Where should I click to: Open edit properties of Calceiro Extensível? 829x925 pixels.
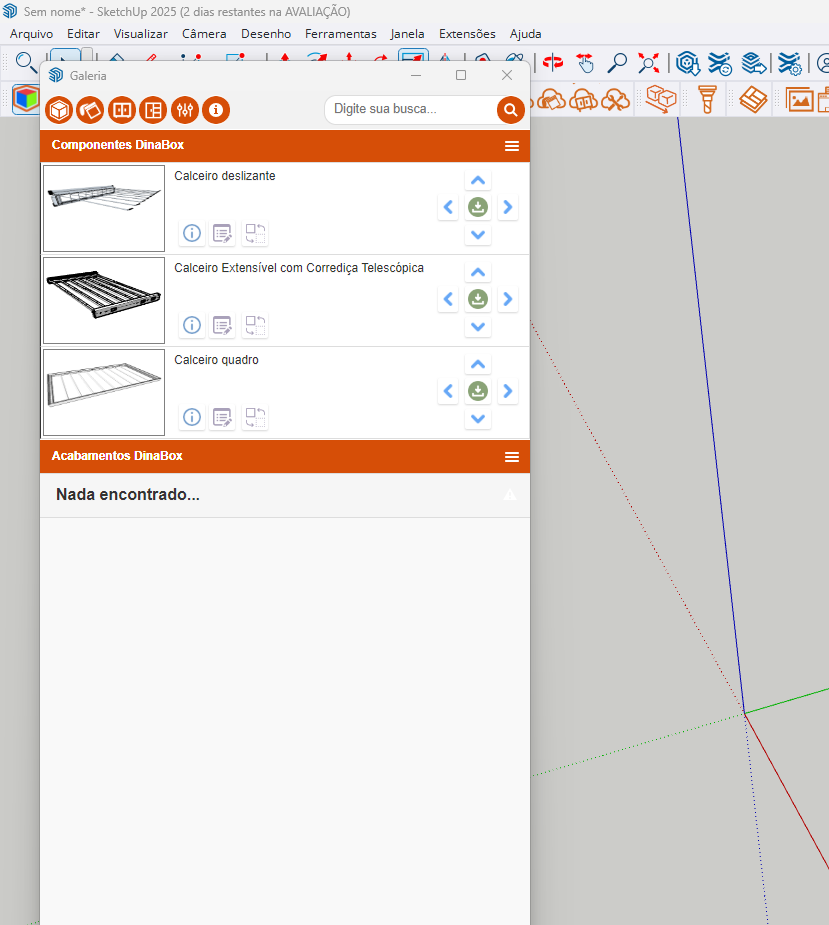click(x=223, y=325)
